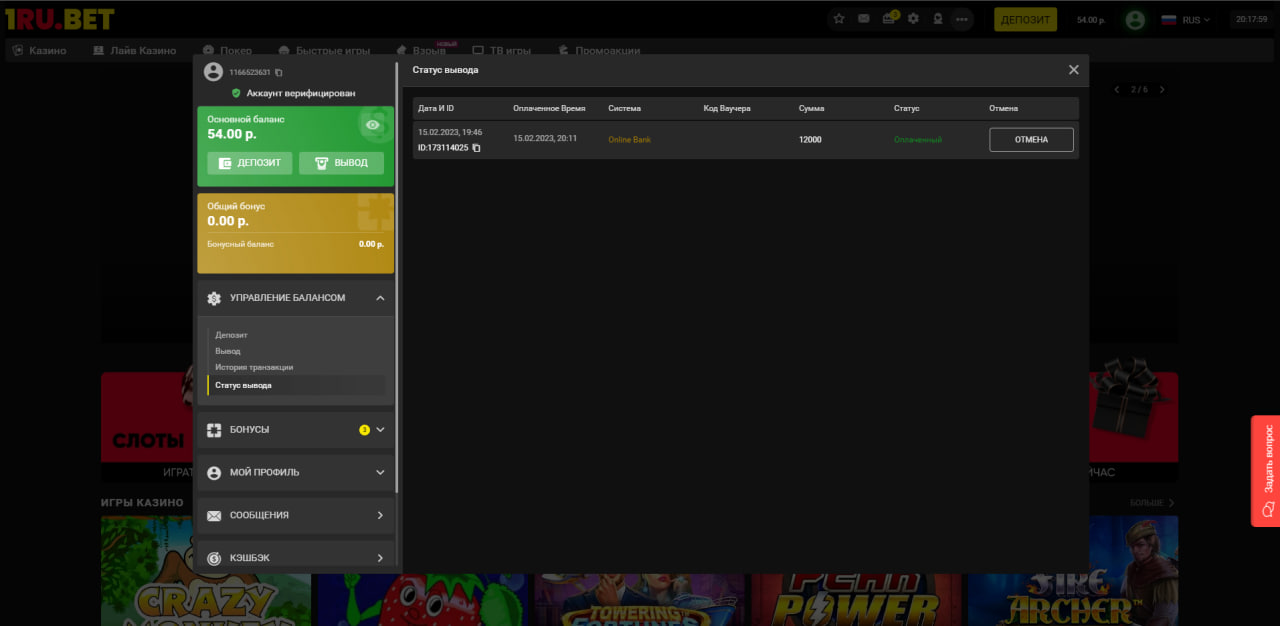Open the RUS language dropdown
Viewport: 1280px width, 626px height.
1186,20
